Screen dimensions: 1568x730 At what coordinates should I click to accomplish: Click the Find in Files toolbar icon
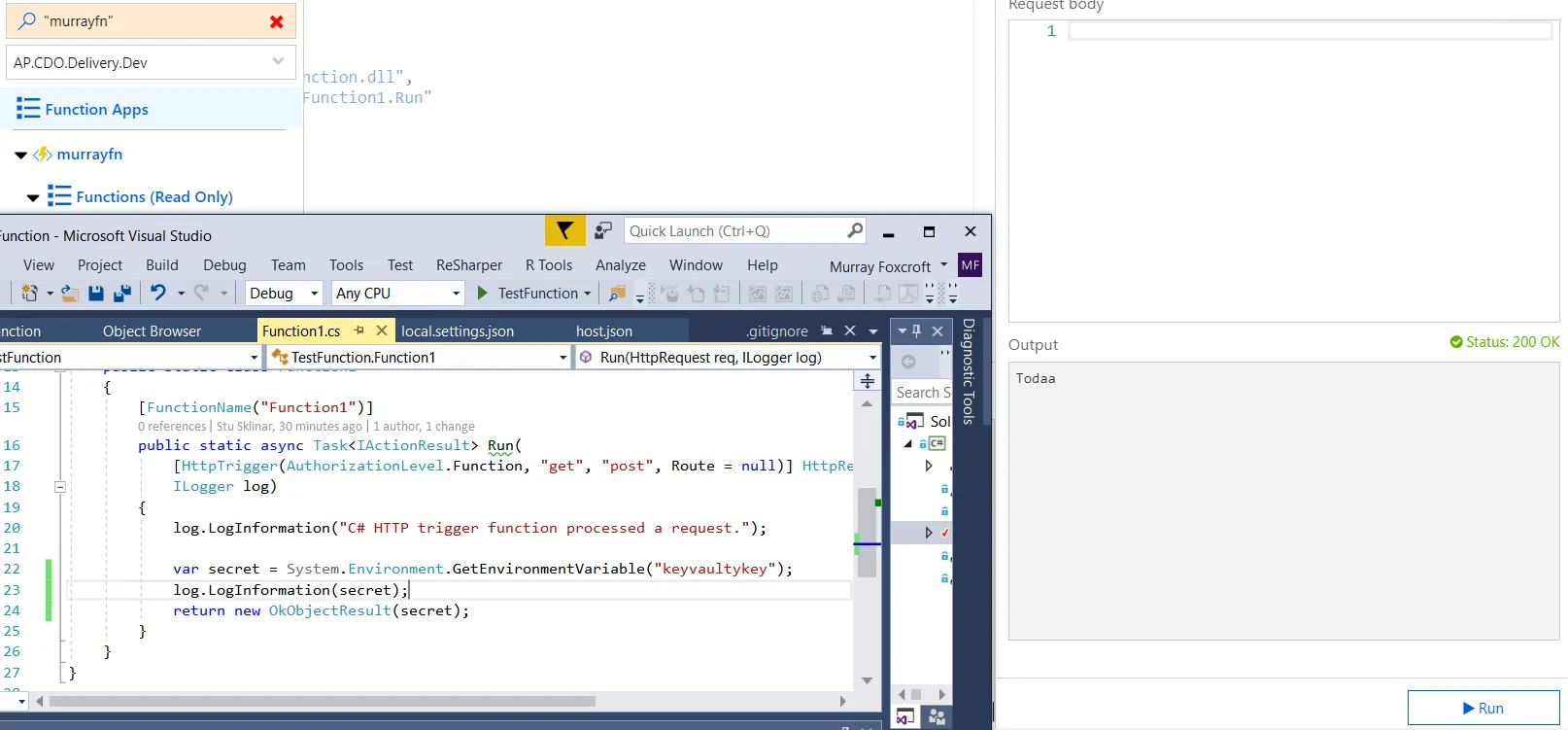pos(617,293)
